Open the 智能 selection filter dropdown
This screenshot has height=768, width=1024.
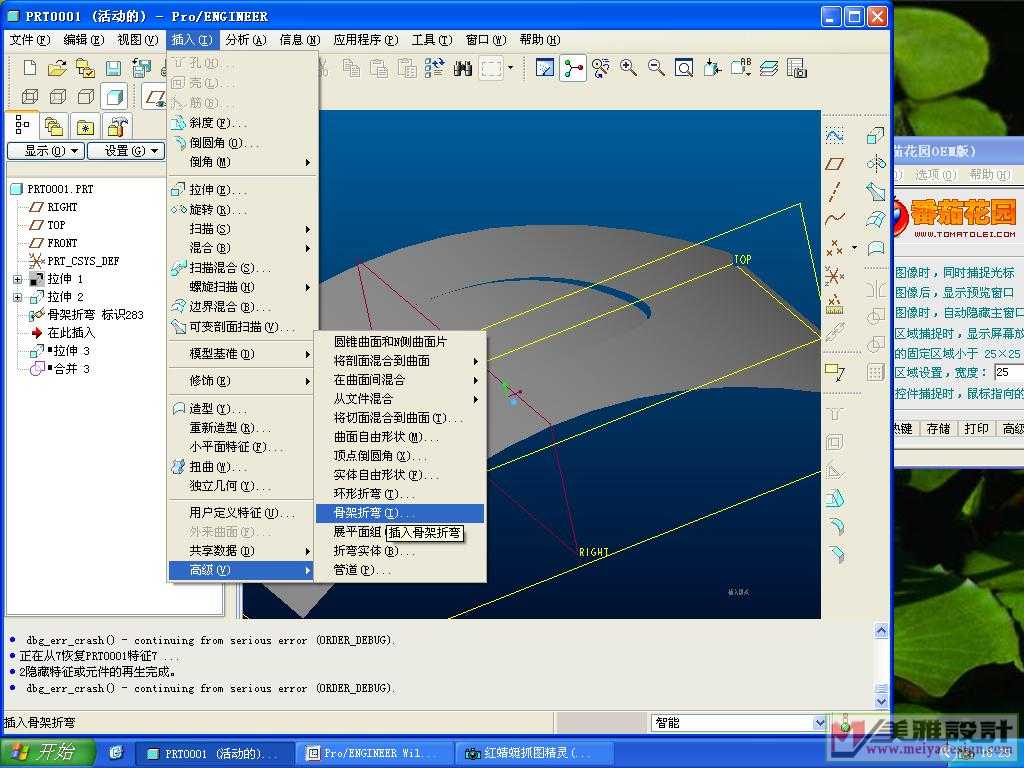point(820,723)
